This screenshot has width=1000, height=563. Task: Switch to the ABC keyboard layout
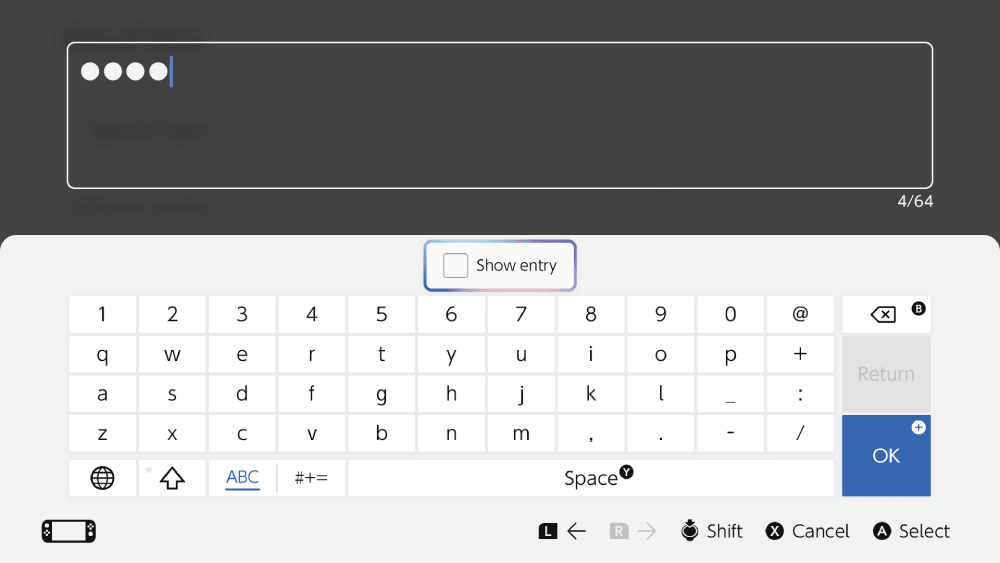tap(242, 478)
